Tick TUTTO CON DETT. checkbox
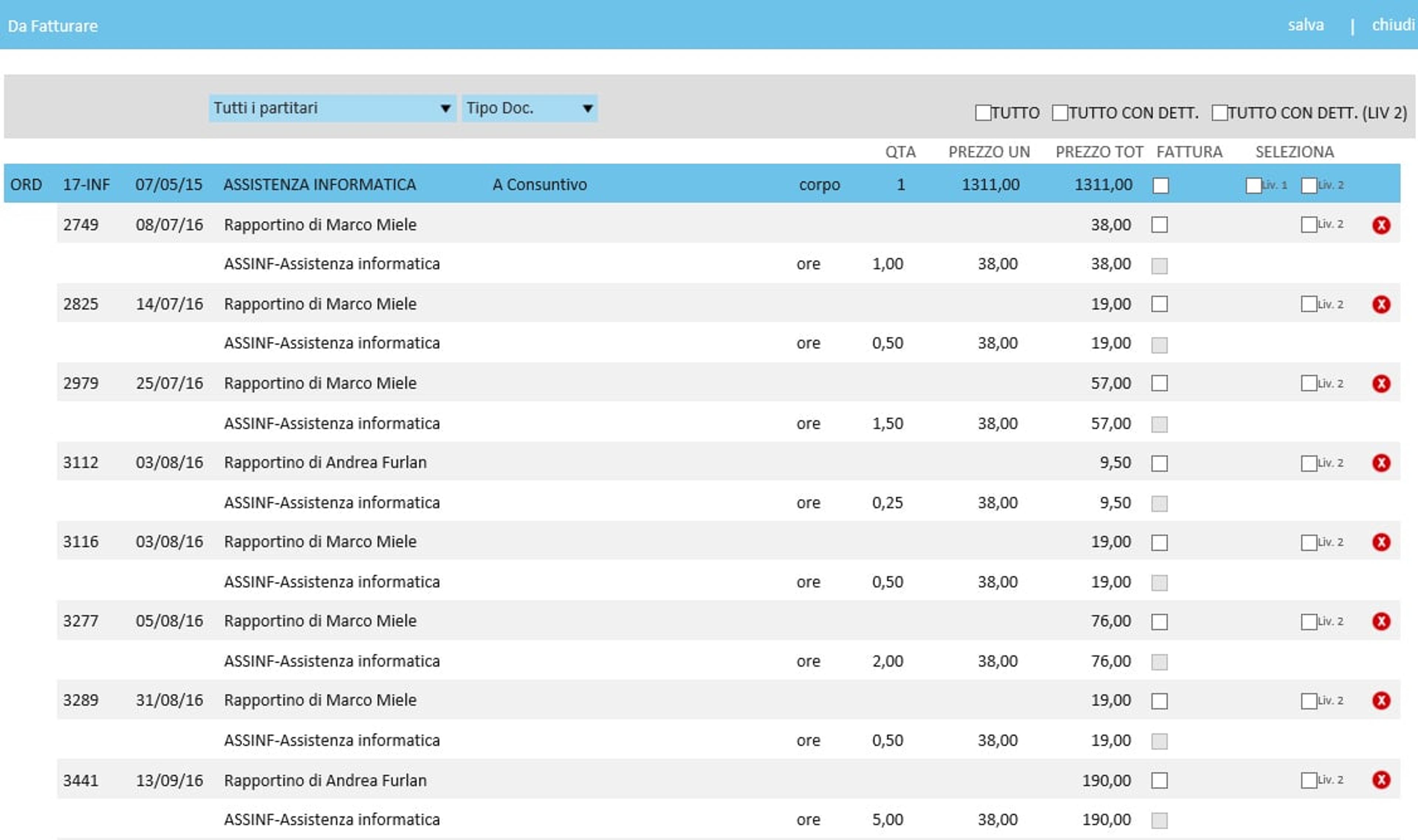The image size is (1418, 840). (1060, 113)
